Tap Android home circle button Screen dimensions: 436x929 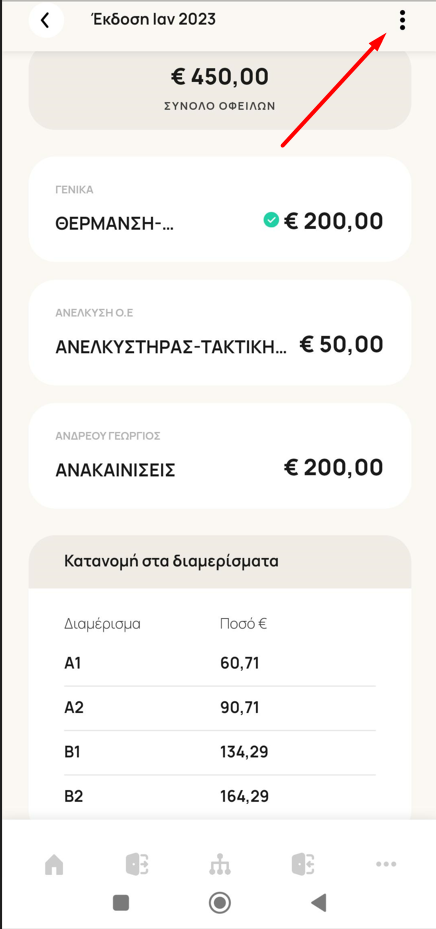(220, 902)
